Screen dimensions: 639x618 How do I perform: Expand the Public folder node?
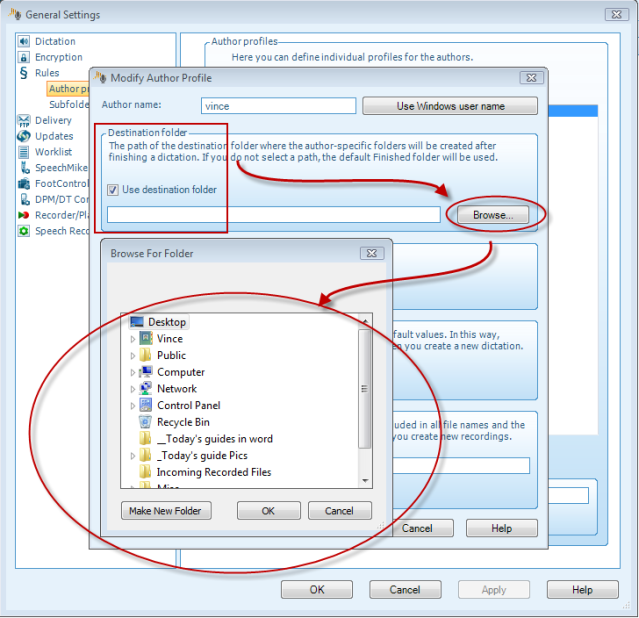coord(132,355)
